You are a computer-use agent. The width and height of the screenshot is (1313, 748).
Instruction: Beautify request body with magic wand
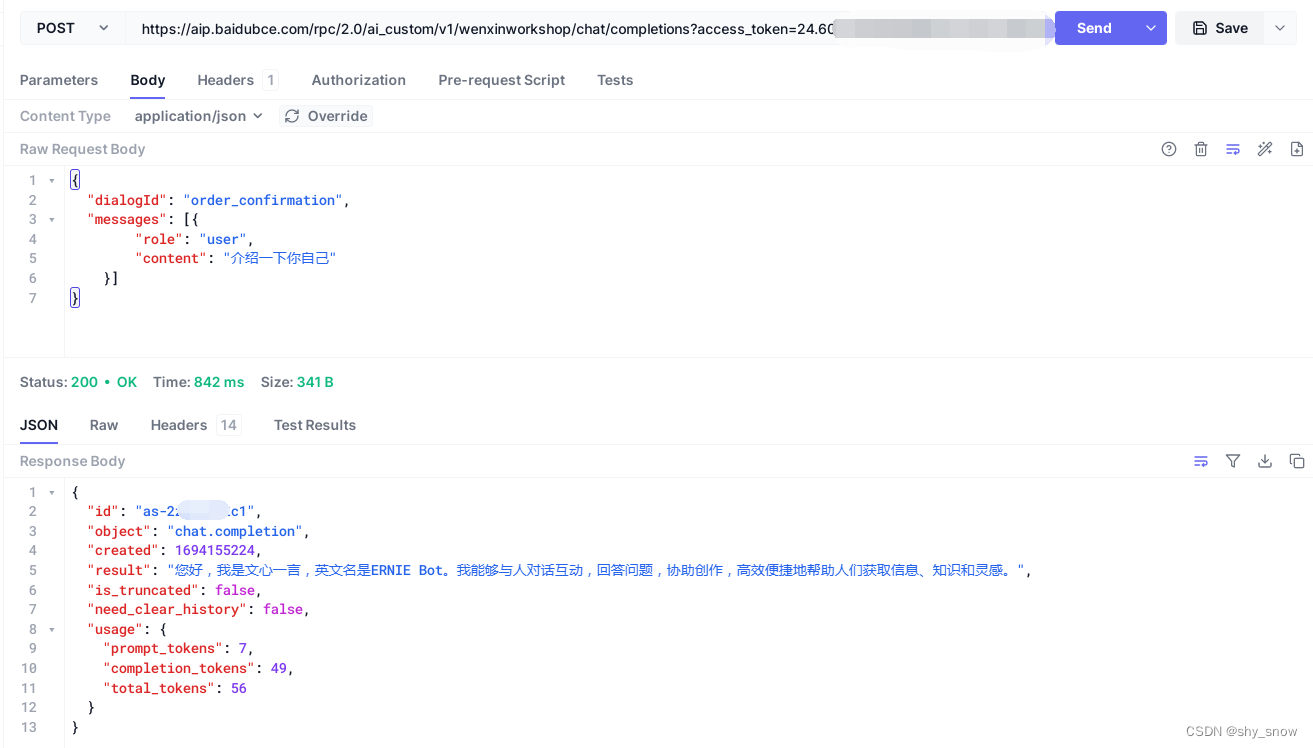click(x=1265, y=149)
